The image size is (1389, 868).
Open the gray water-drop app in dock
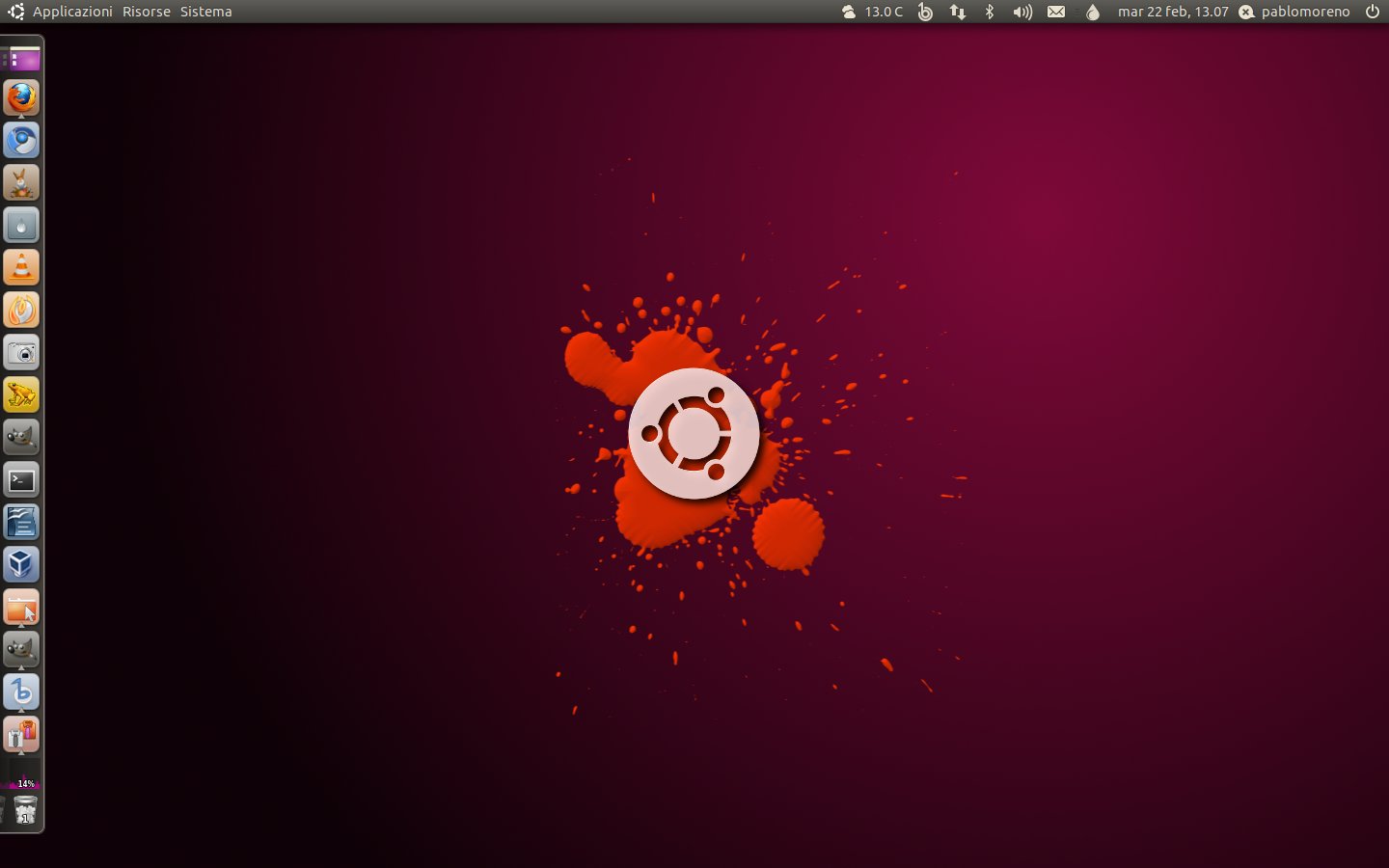coord(21,226)
